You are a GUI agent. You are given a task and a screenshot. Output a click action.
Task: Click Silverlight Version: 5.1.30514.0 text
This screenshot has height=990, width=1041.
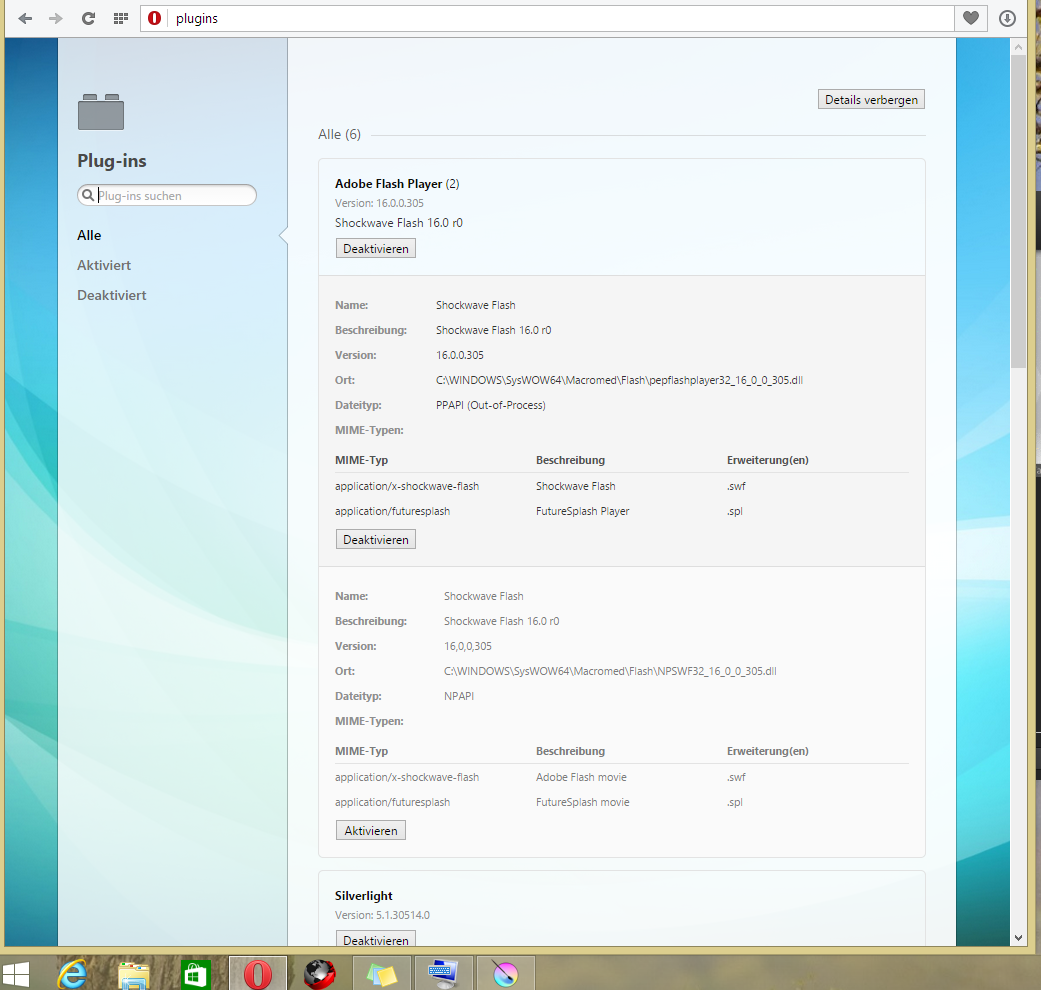[382, 915]
